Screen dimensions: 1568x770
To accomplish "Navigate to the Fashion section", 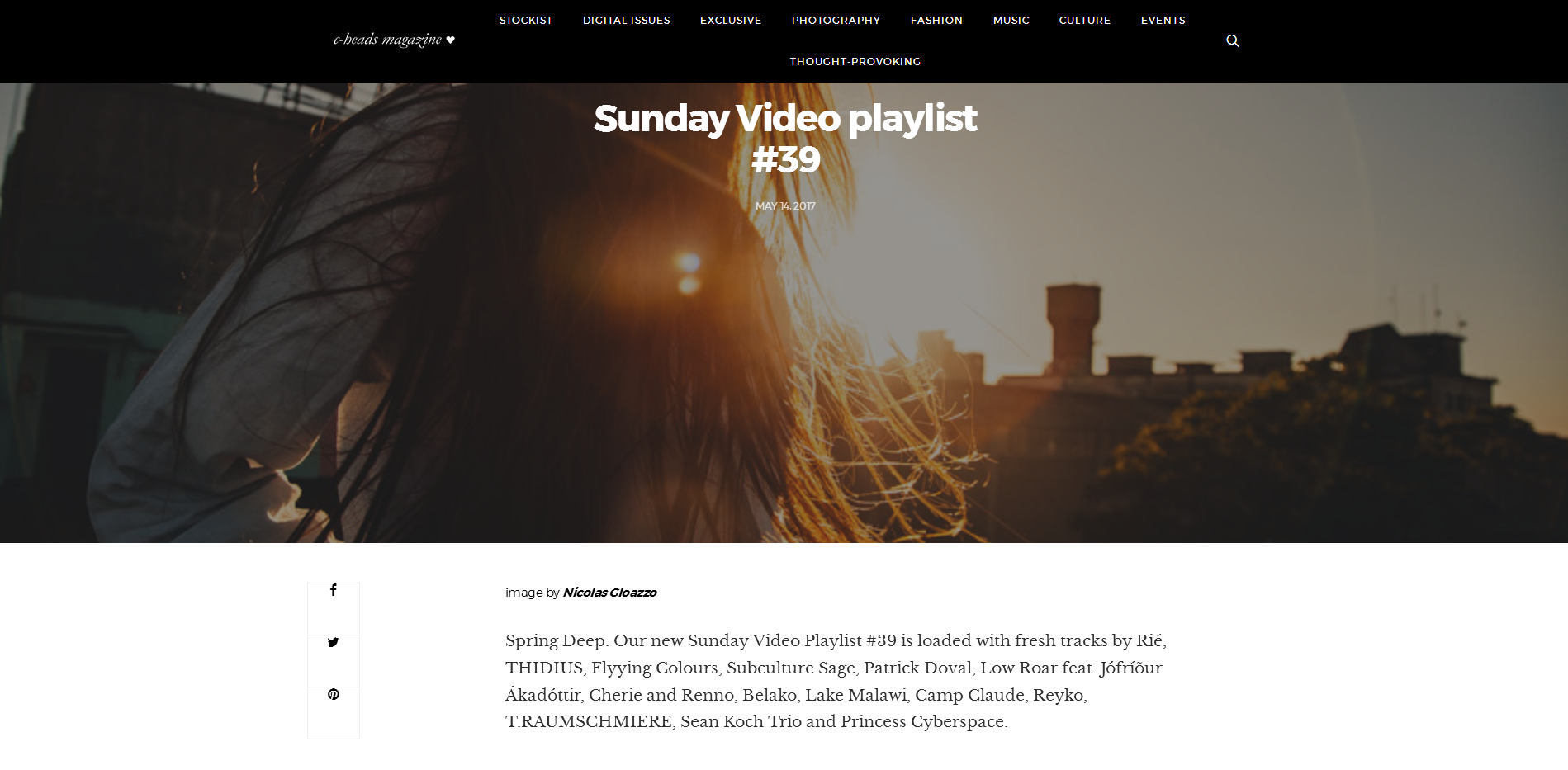I will pyautogui.click(x=936, y=20).
